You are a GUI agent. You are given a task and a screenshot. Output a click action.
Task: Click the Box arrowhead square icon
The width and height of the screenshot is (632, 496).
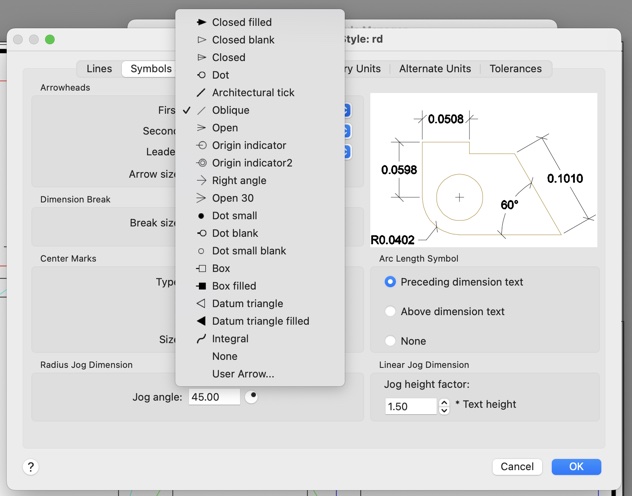201,268
